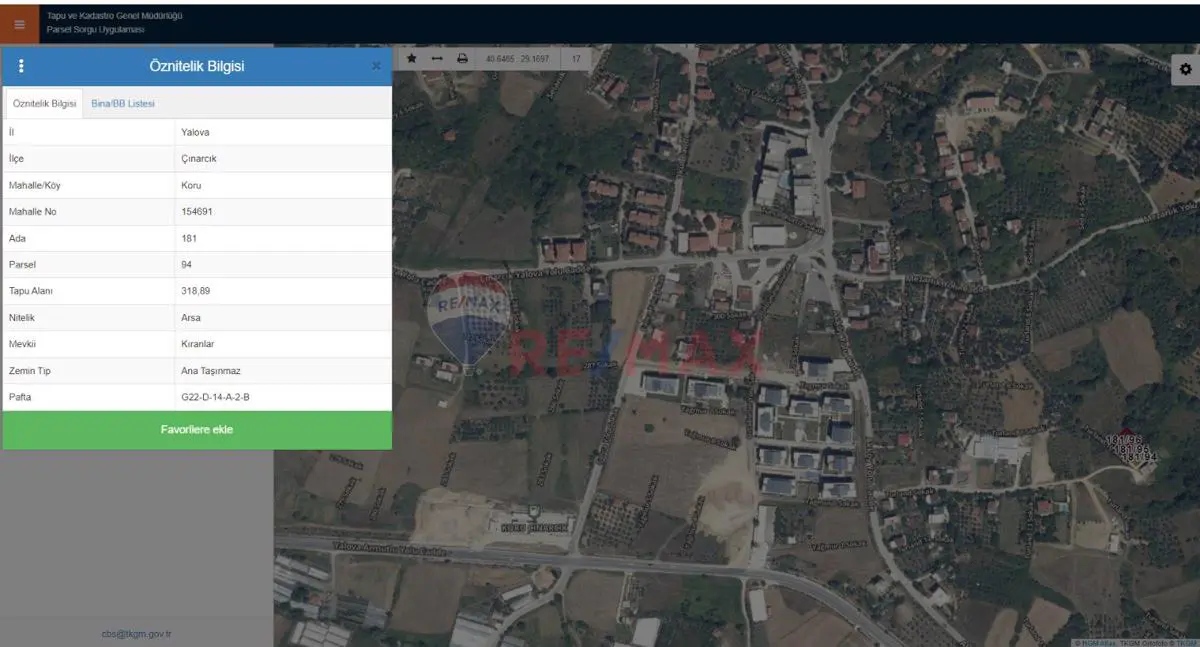Click the Zemin Tip value Ana Taşınmaz
The width and height of the screenshot is (1200, 647).
coord(211,371)
